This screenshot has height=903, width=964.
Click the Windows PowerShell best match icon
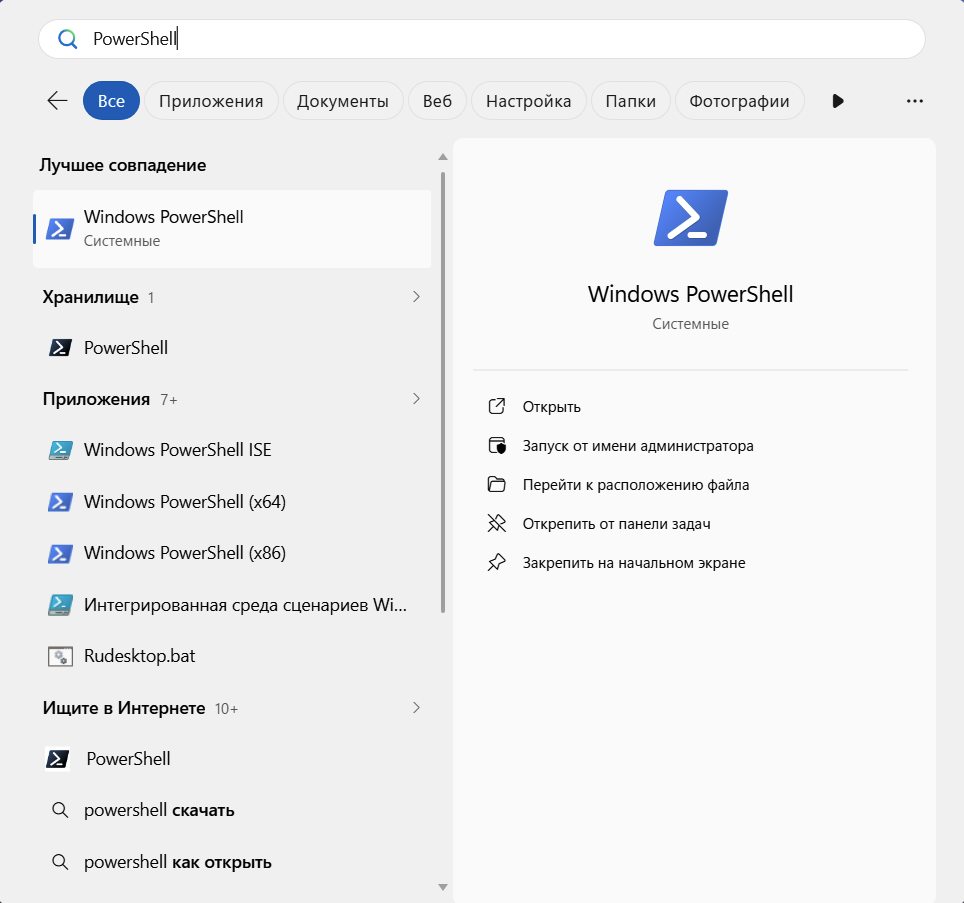pyautogui.click(x=60, y=229)
